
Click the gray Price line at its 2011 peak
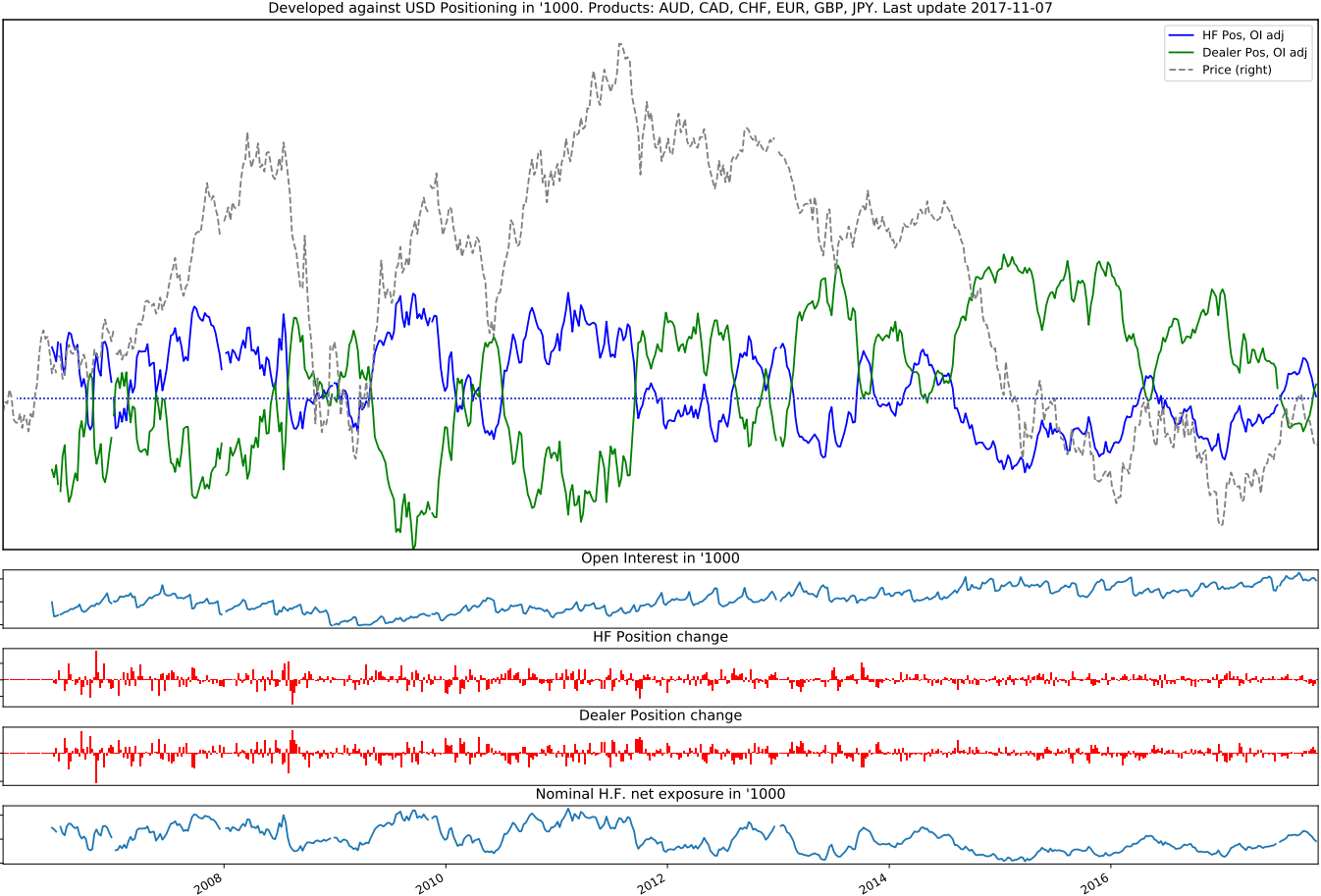[x=620, y=44]
